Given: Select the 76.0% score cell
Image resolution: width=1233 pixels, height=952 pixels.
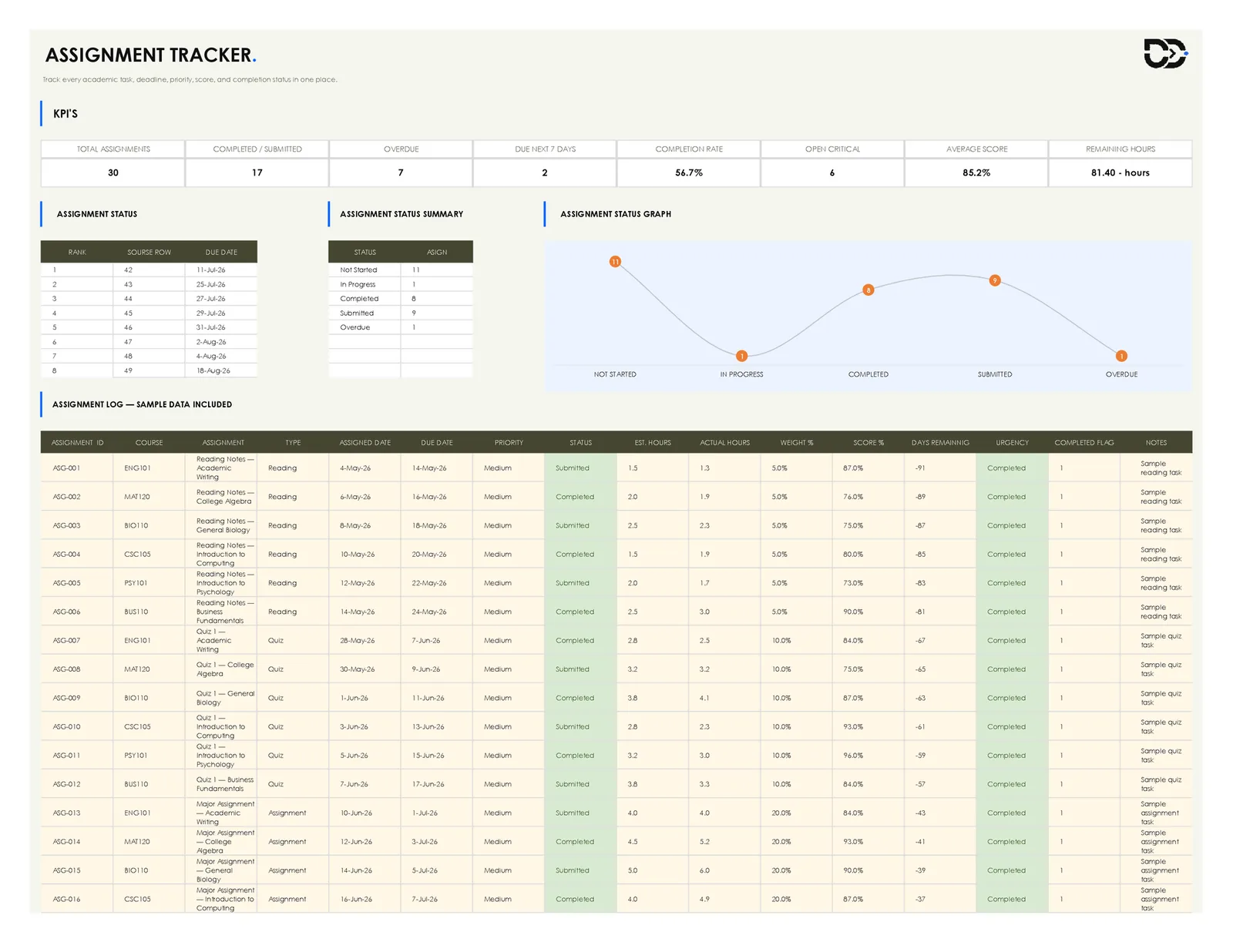Looking at the screenshot, I should 868,497.
